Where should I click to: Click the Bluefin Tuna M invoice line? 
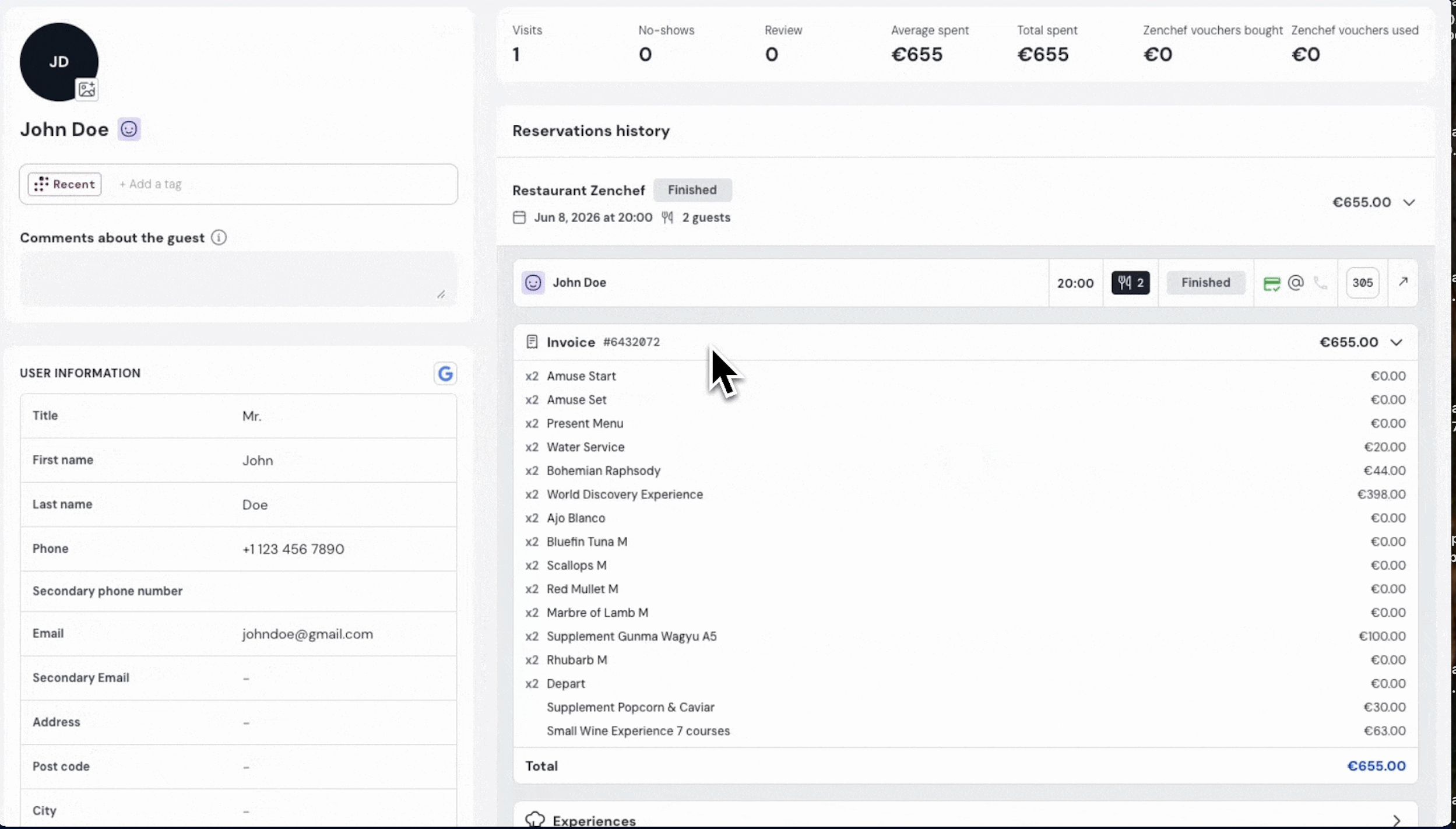click(x=965, y=542)
